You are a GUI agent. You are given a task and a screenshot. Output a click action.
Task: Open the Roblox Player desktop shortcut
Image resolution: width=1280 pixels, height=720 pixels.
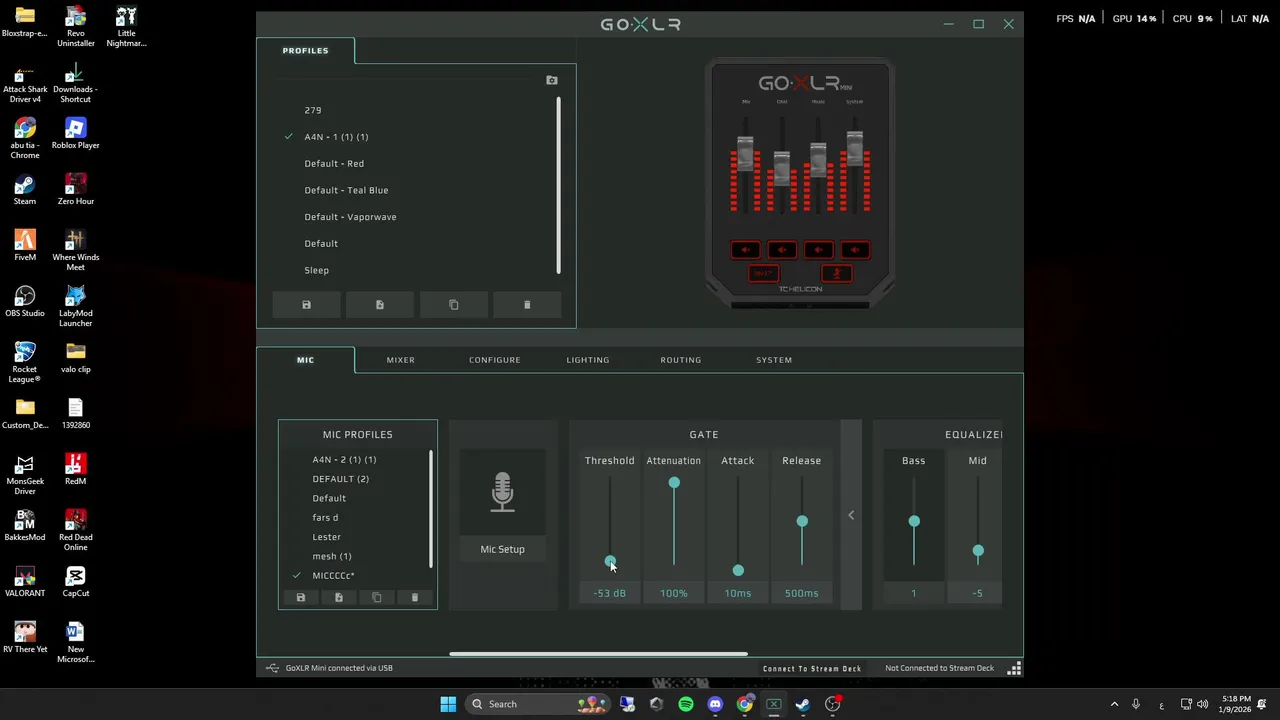coord(76,133)
